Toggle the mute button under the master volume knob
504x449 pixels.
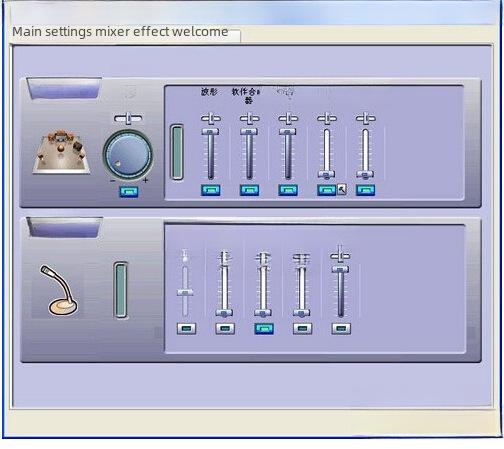pyautogui.click(x=129, y=192)
